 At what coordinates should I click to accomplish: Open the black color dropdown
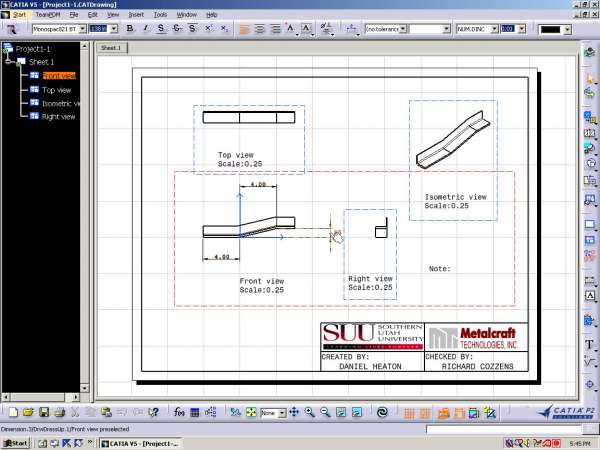[567, 29]
